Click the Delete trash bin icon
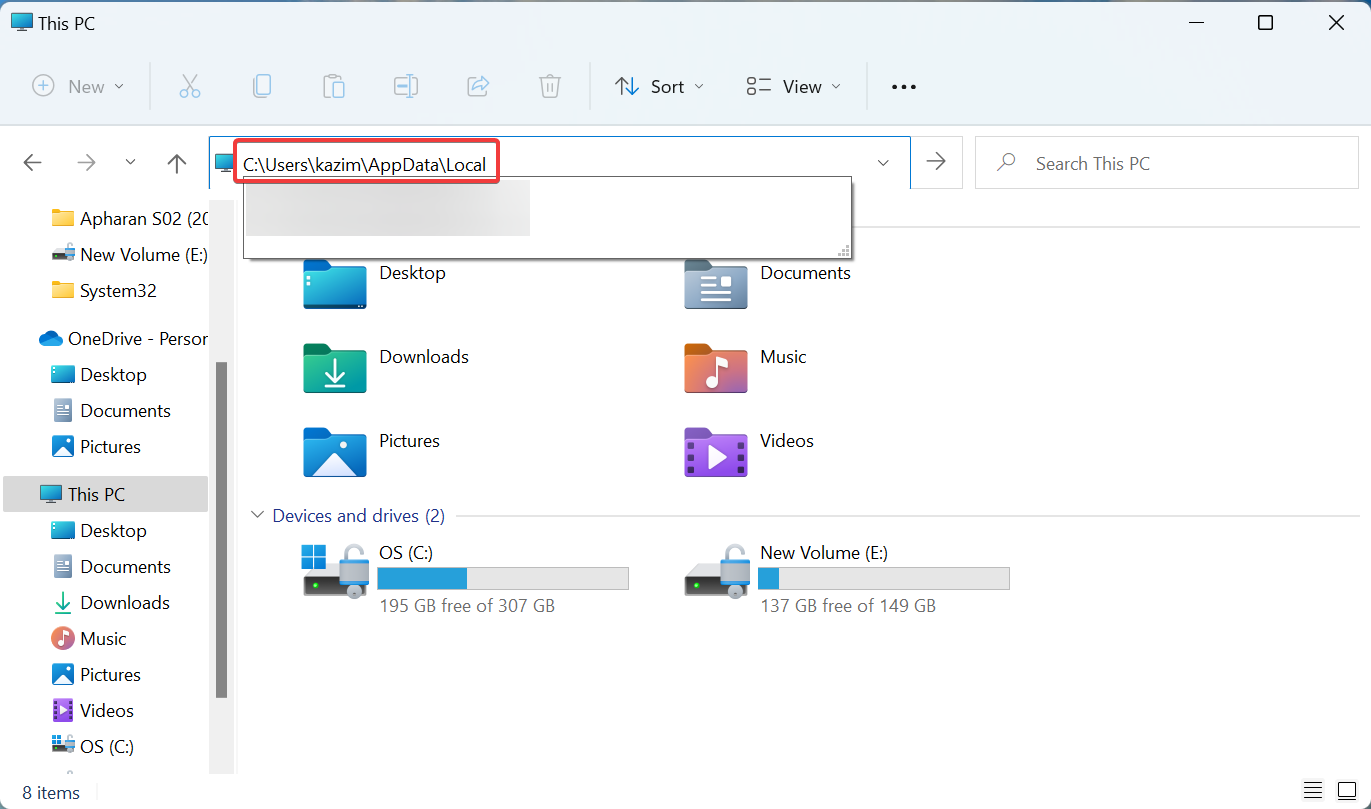The height and width of the screenshot is (809, 1371). (x=550, y=87)
